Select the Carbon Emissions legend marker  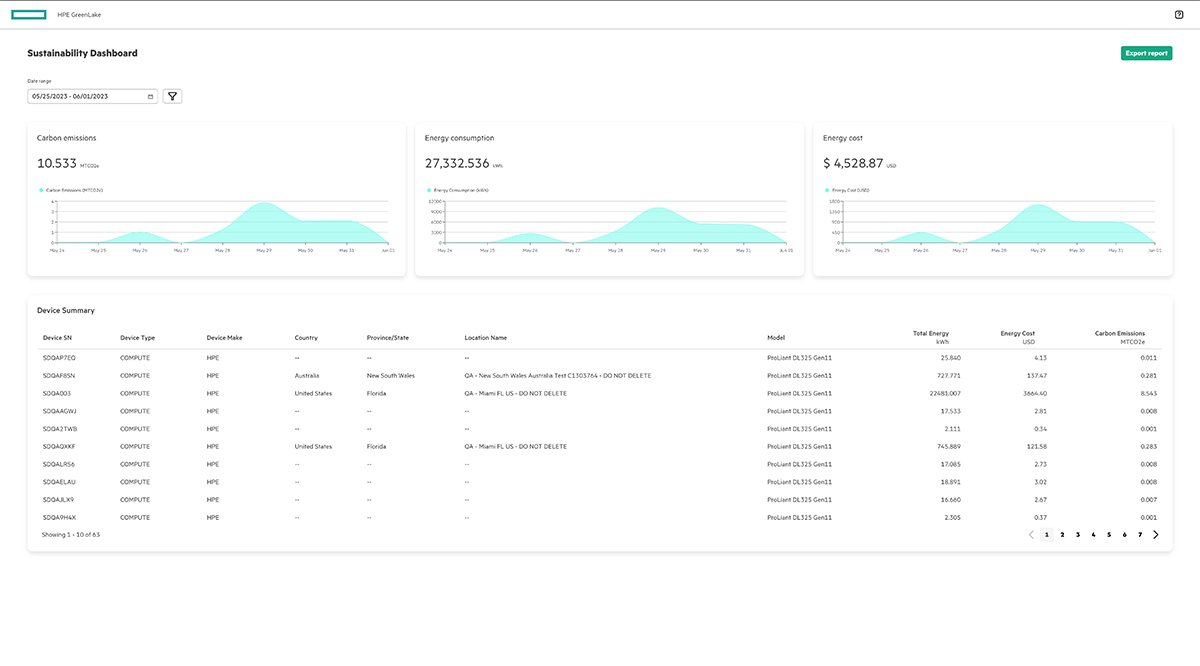pyautogui.click(x=40, y=189)
